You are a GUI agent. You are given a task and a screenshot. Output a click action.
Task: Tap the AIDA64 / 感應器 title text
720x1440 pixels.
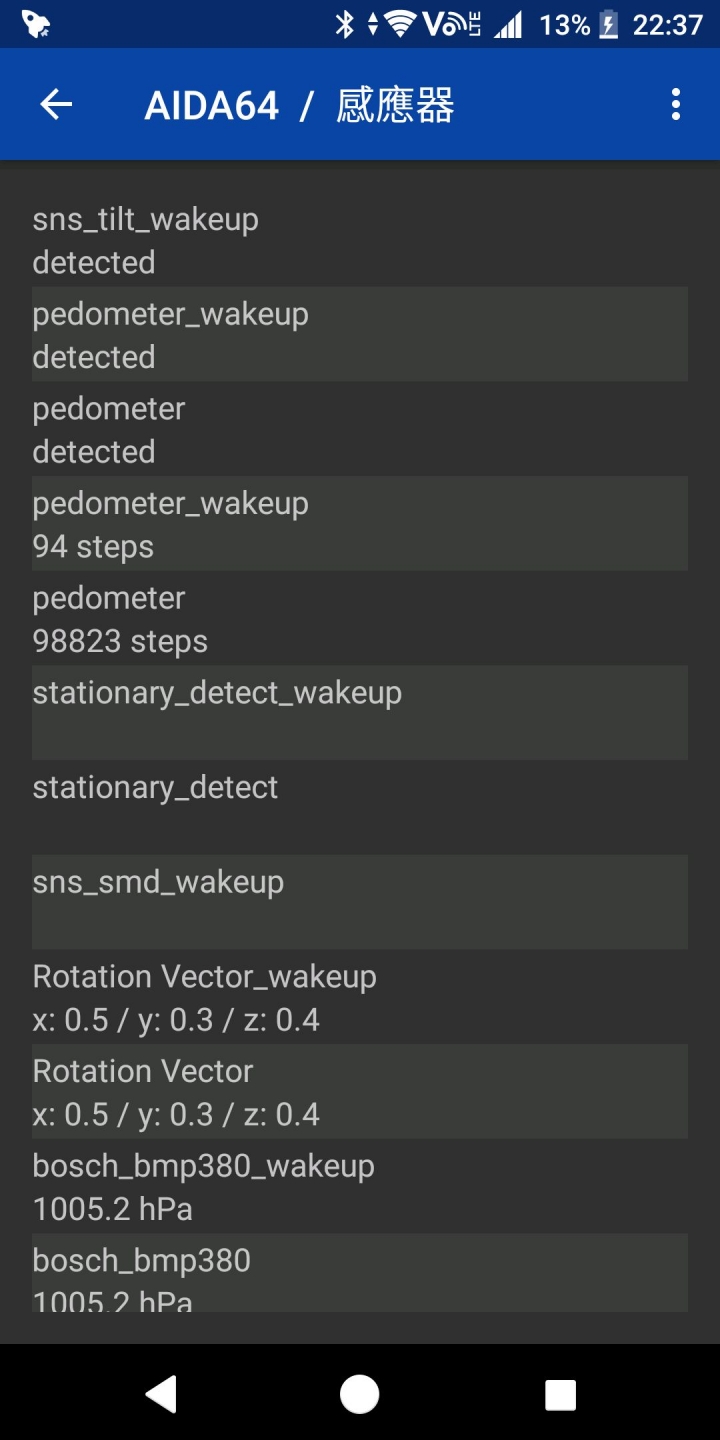(299, 105)
